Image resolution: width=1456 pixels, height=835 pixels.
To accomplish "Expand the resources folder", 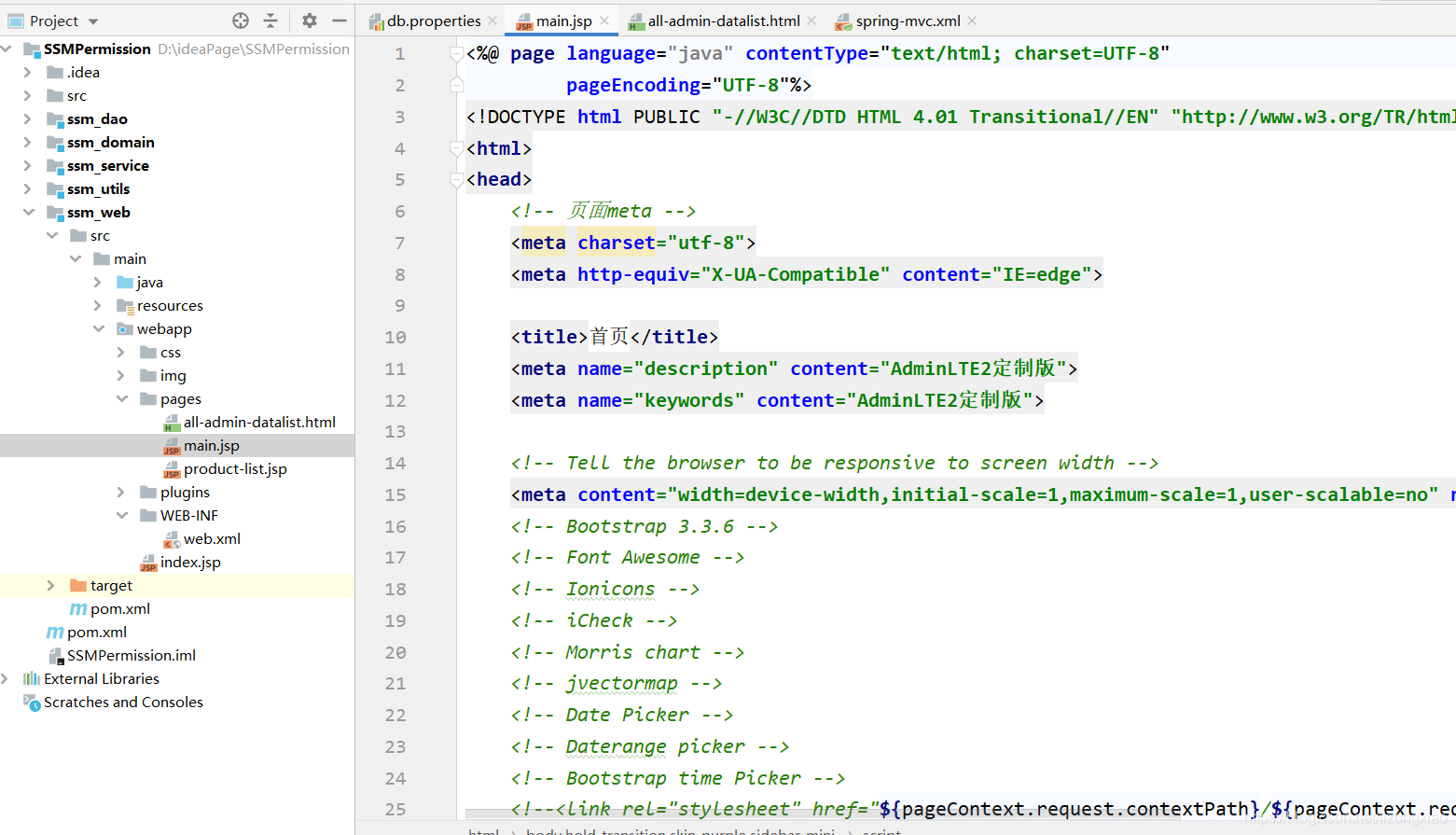I will [x=97, y=305].
